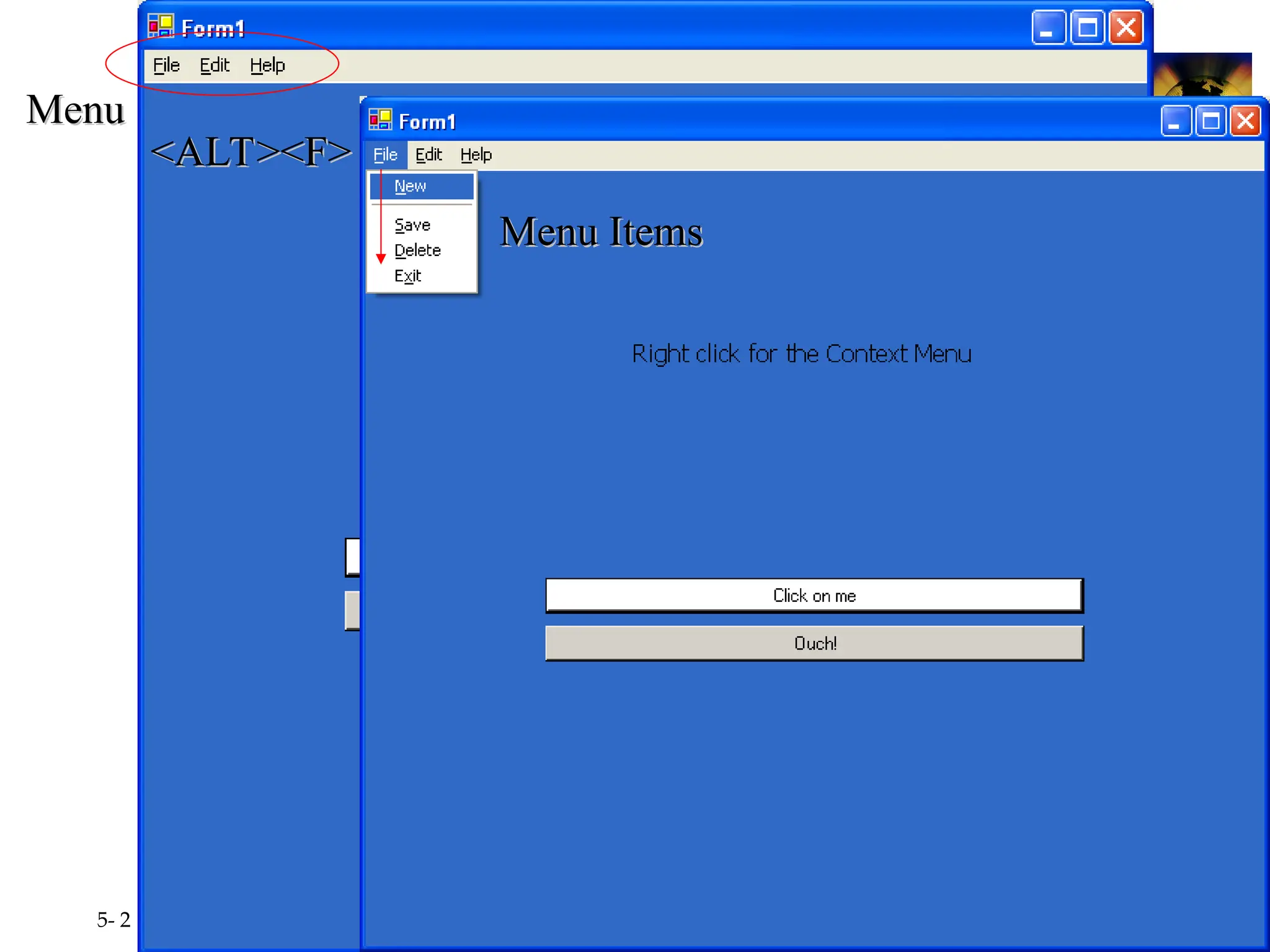
Task: Maximize the front Form1 window
Action: pos(1210,121)
